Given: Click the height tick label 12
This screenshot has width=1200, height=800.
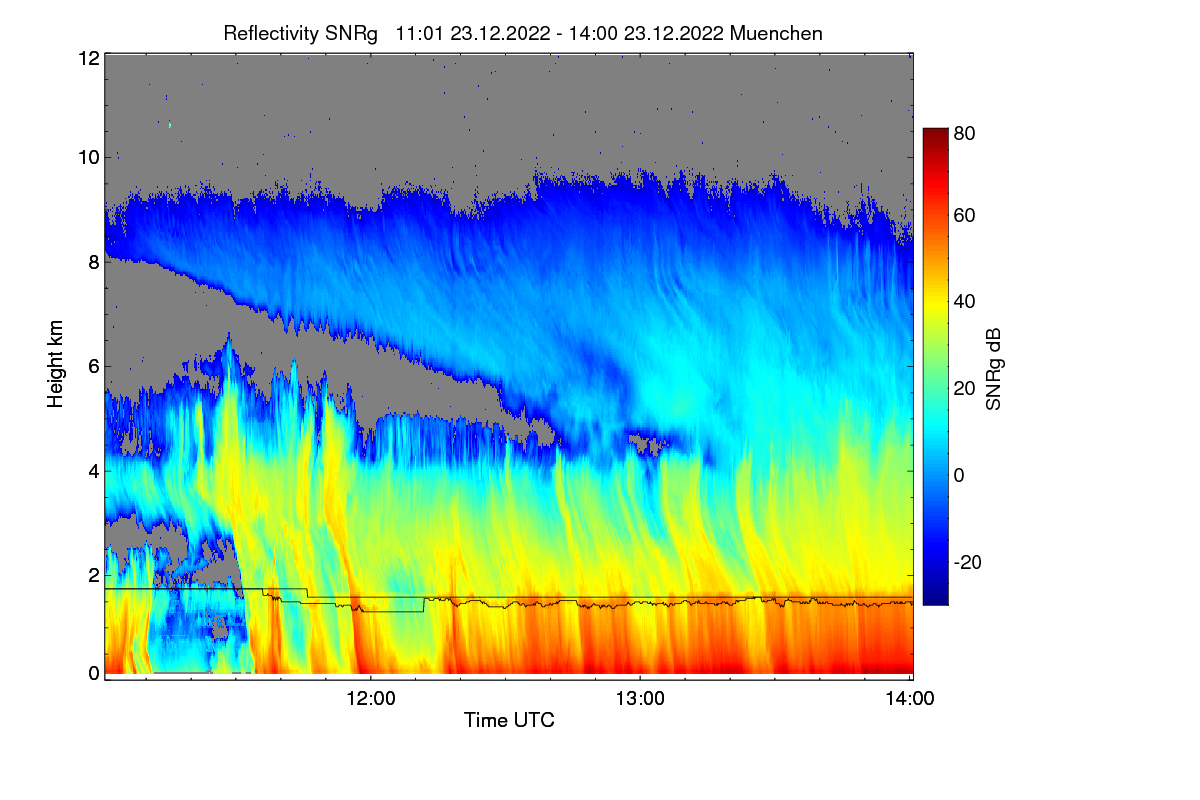Looking at the screenshot, I should click(x=88, y=58).
